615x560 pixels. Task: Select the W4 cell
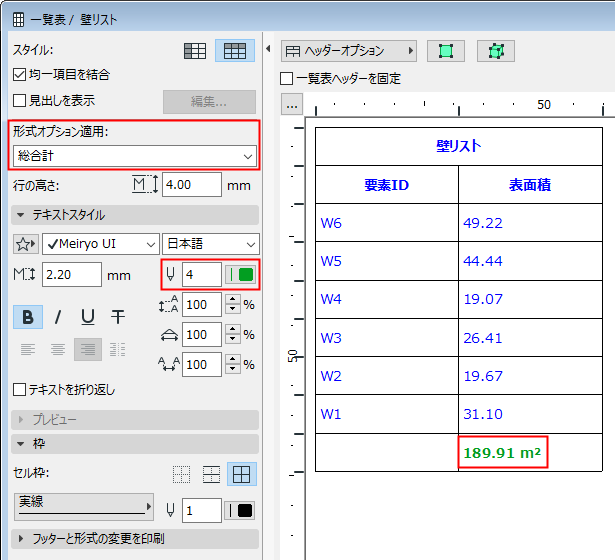(387, 299)
